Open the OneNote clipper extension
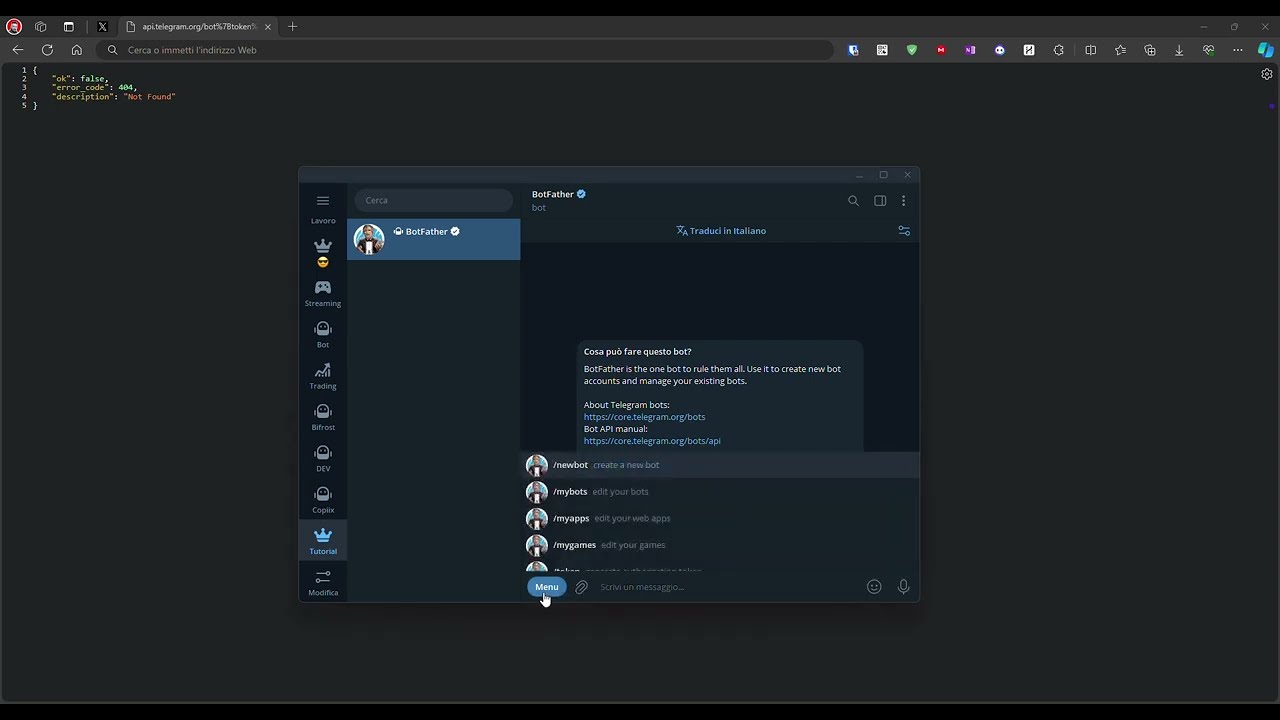1280x720 pixels. coord(970,50)
